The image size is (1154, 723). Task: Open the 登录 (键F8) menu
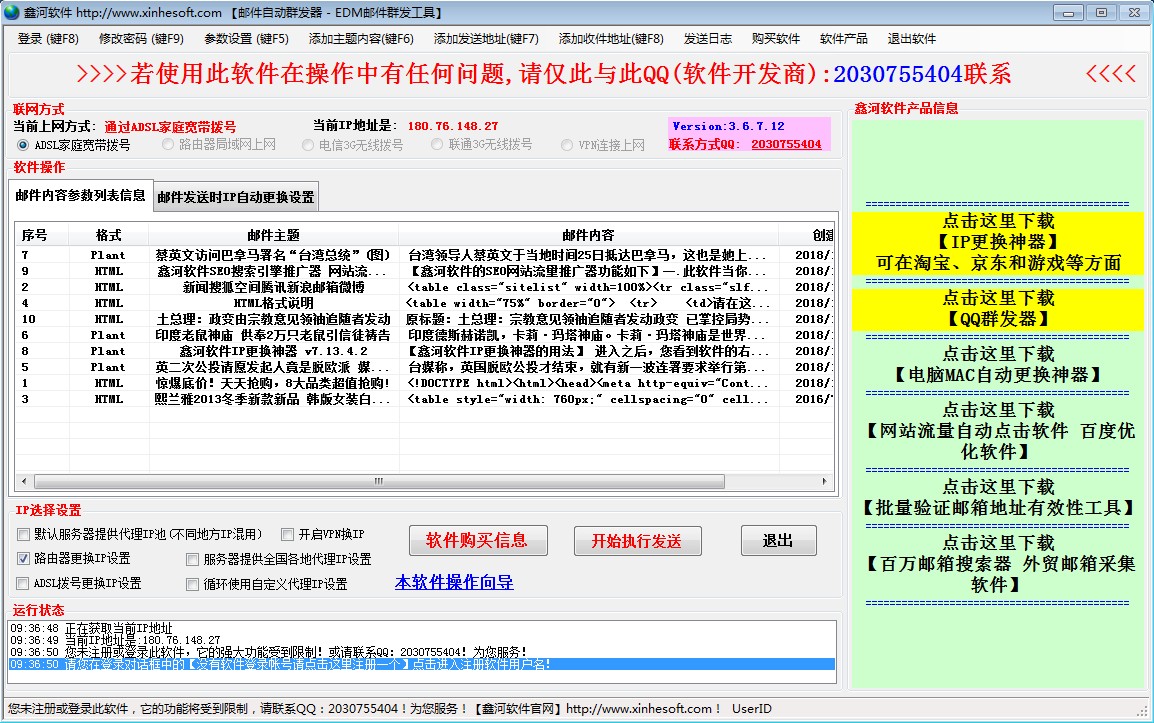(x=49, y=39)
